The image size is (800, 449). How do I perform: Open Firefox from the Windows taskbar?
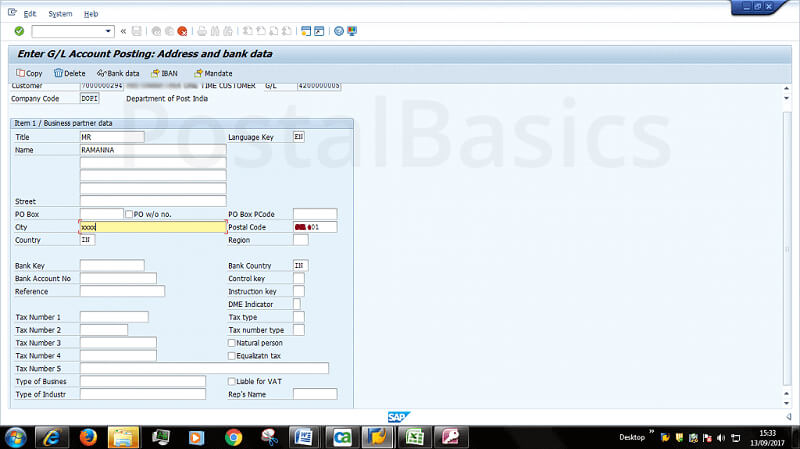tap(87, 437)
